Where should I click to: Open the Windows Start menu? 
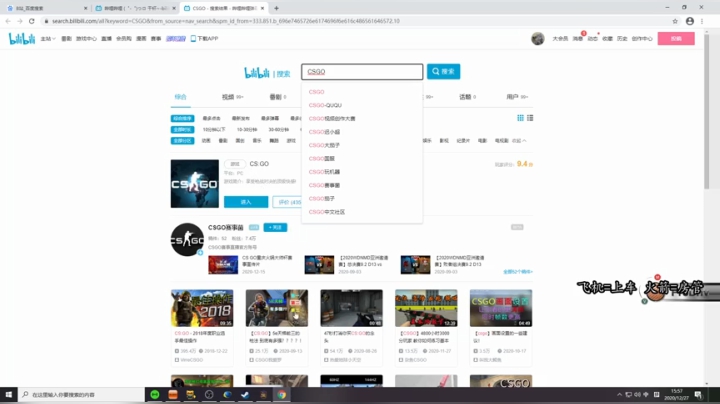tap(8, 394)
